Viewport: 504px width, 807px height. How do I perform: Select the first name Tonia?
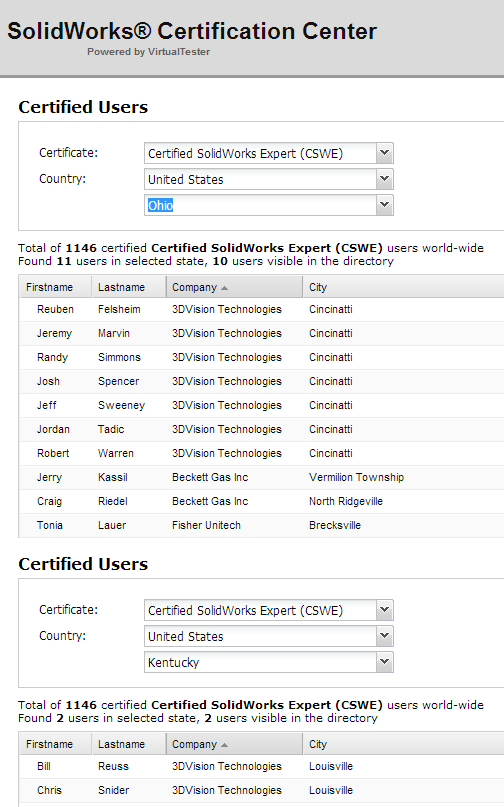49,525
